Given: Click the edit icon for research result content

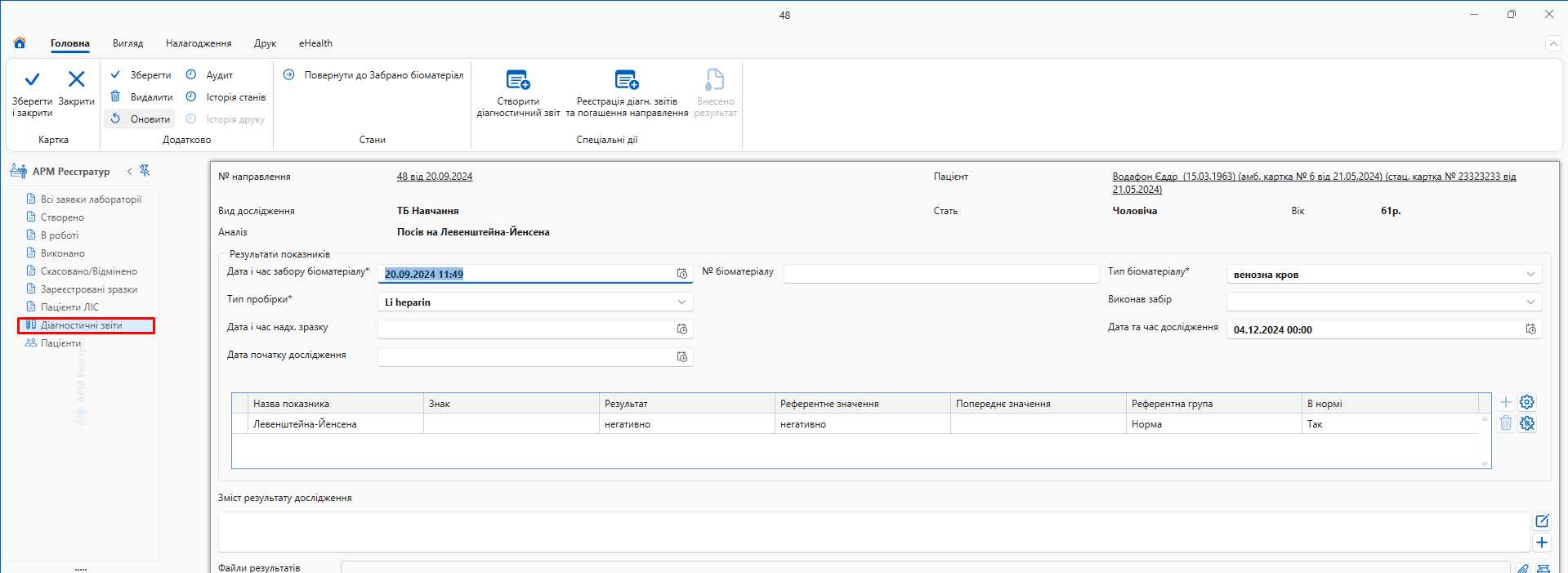Looking at the screenshot, I should tap(1541, 522).
